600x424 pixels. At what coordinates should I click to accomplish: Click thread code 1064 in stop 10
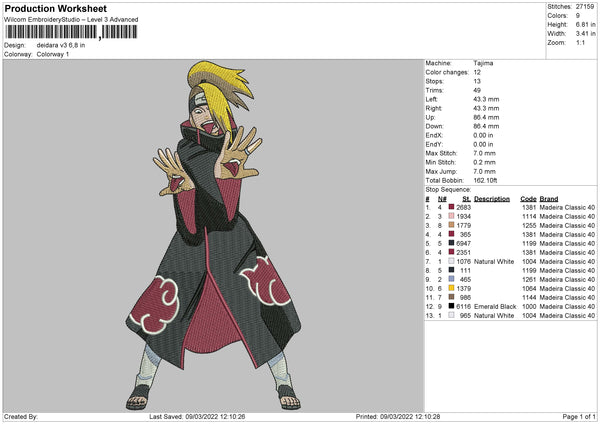(529, 288)
